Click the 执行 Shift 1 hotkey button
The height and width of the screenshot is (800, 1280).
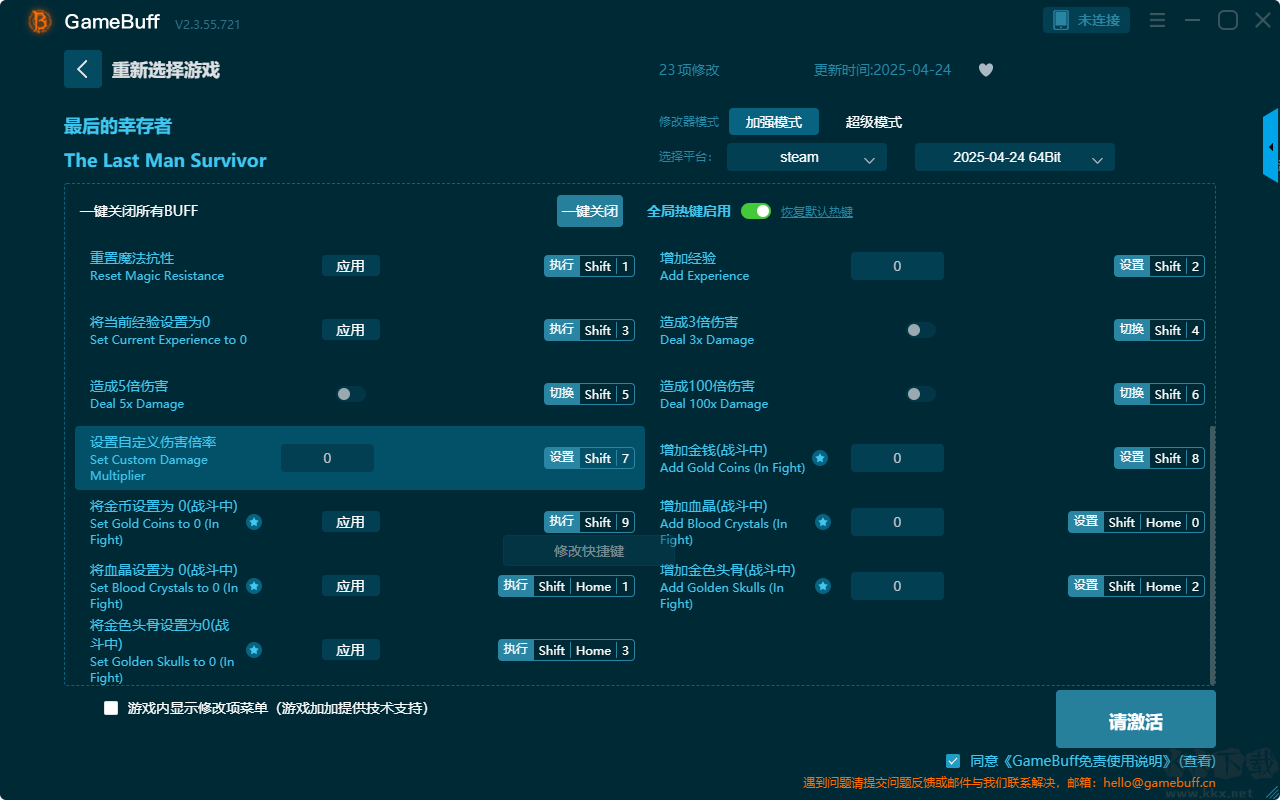pos(590,266)
